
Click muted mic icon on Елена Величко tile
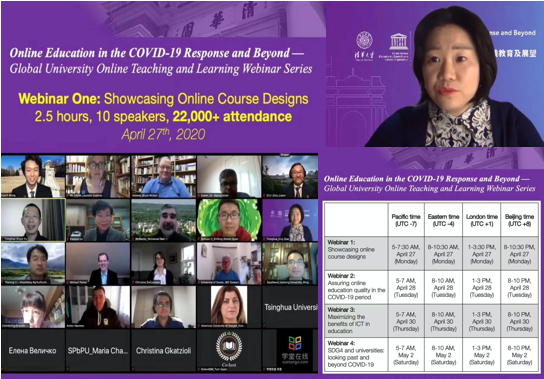[x=3, y=369]
